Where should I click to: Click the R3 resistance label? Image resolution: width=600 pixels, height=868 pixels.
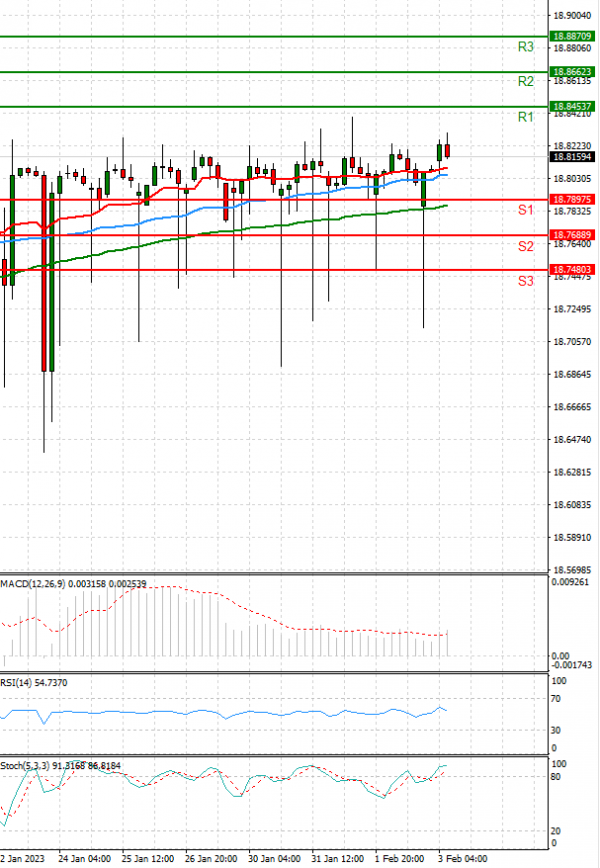click(x=525, y=47)
